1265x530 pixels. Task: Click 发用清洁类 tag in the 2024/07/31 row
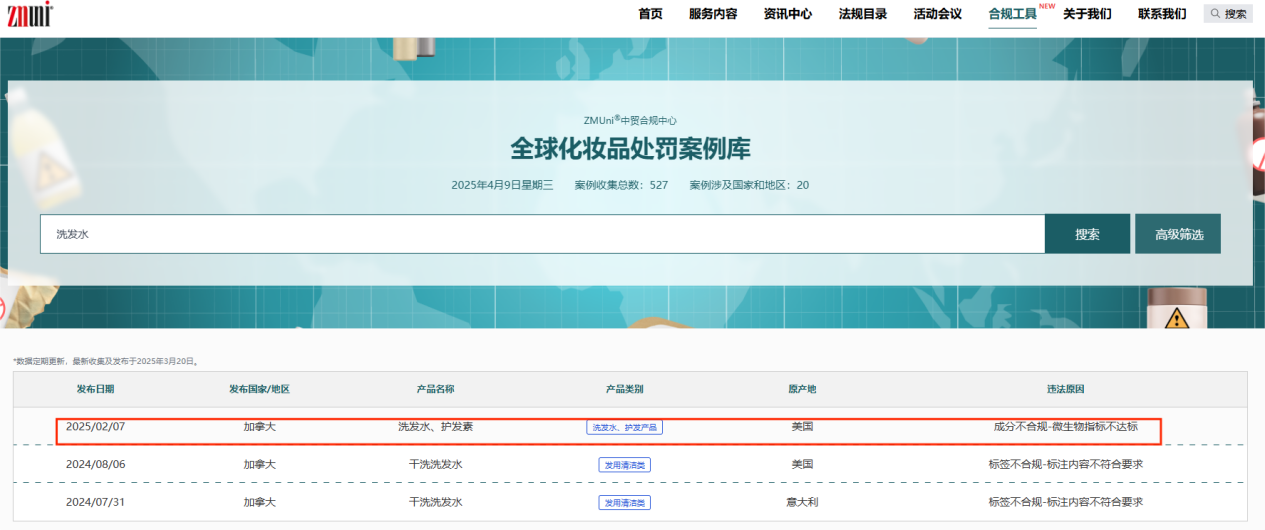(625, 502)
